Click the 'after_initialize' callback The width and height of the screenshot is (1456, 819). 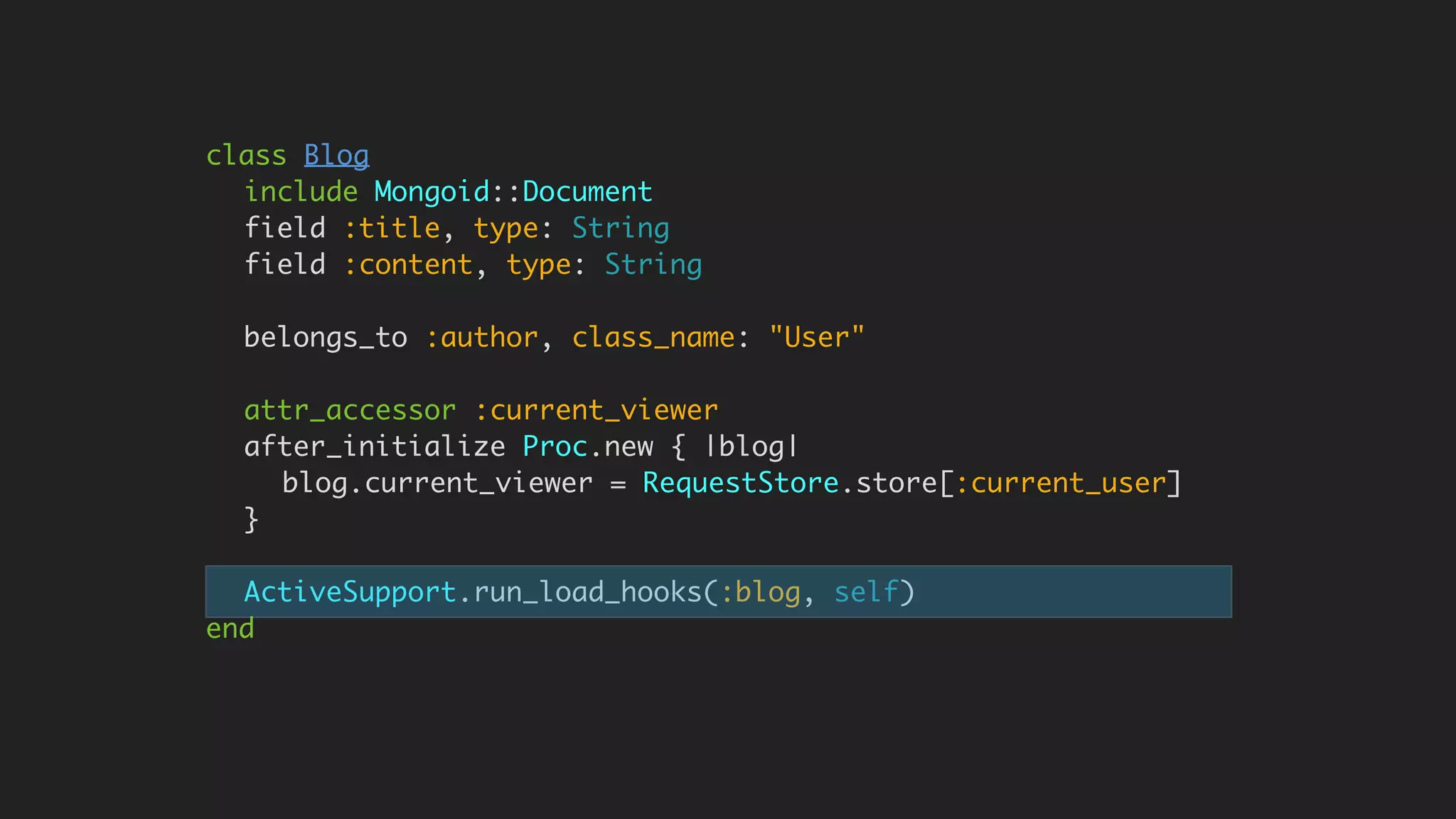coord(375,446)
